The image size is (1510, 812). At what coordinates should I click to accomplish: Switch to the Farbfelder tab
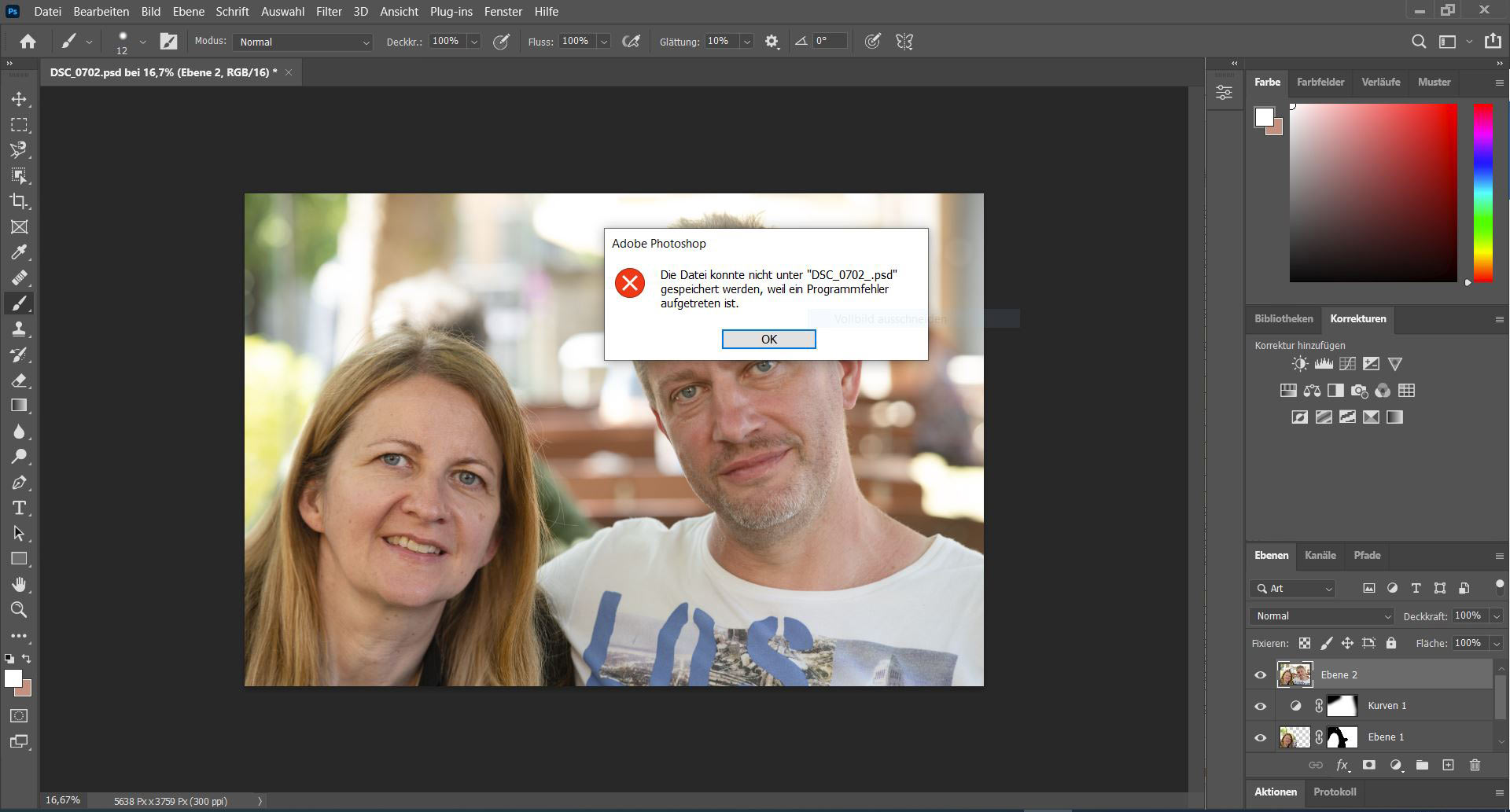[1320, 83]
